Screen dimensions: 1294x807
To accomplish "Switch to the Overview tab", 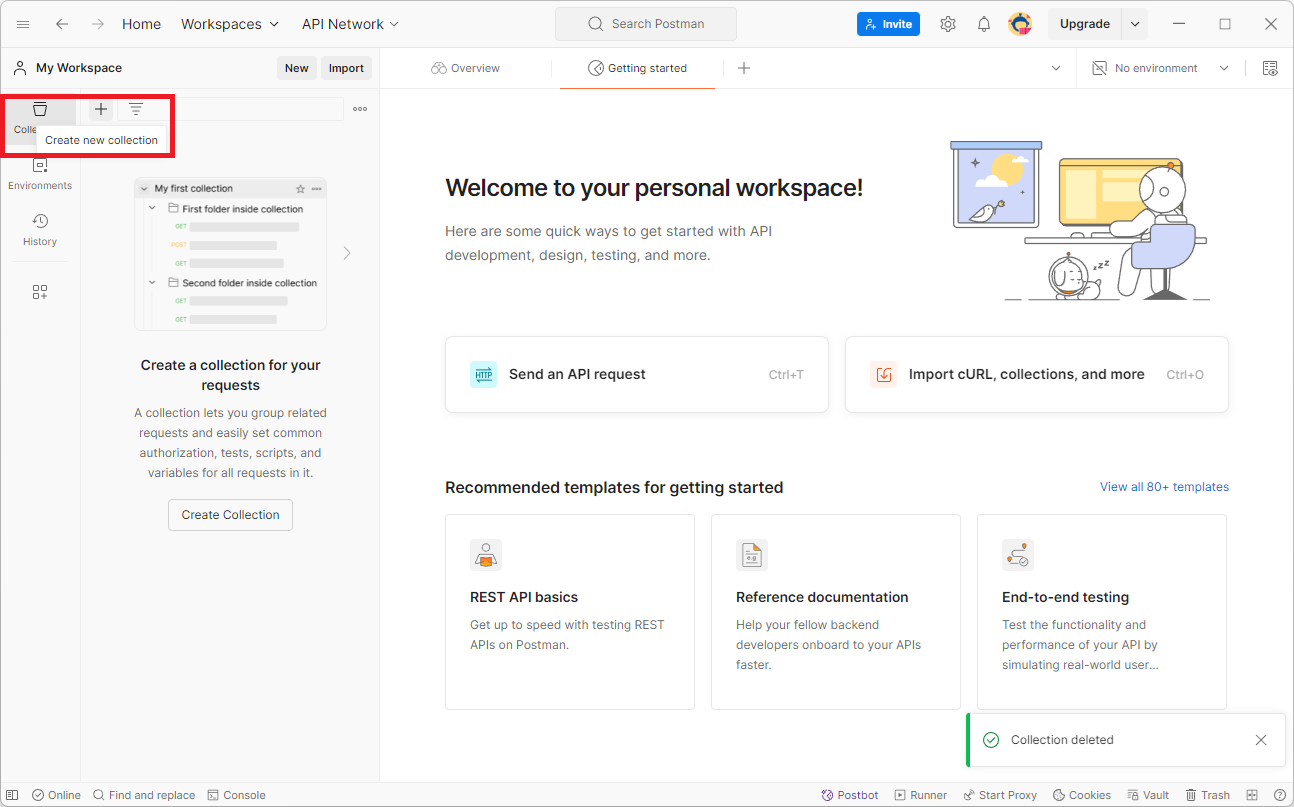I will [465, 68].
